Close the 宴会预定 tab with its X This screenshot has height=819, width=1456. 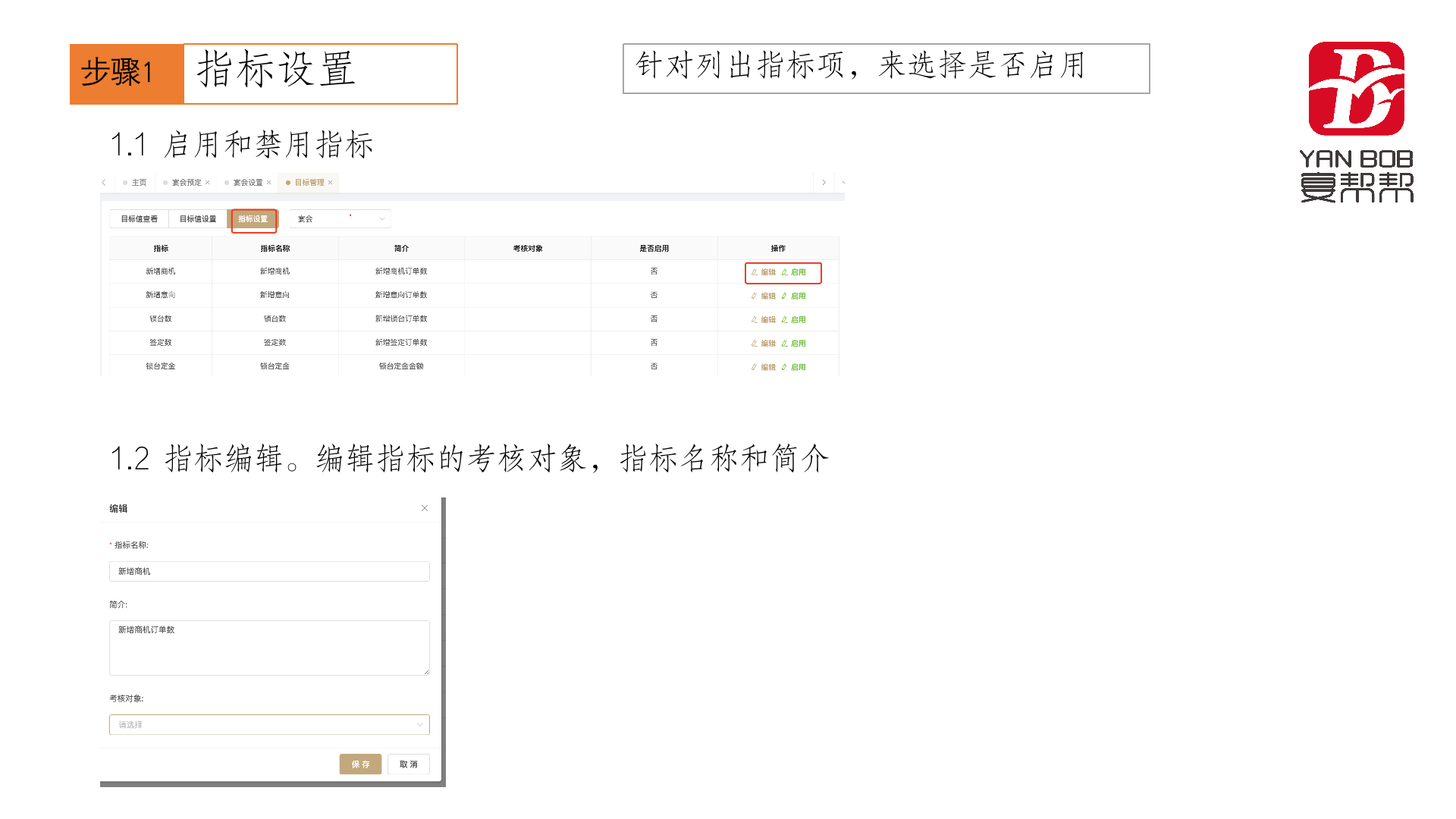[208, 183]
